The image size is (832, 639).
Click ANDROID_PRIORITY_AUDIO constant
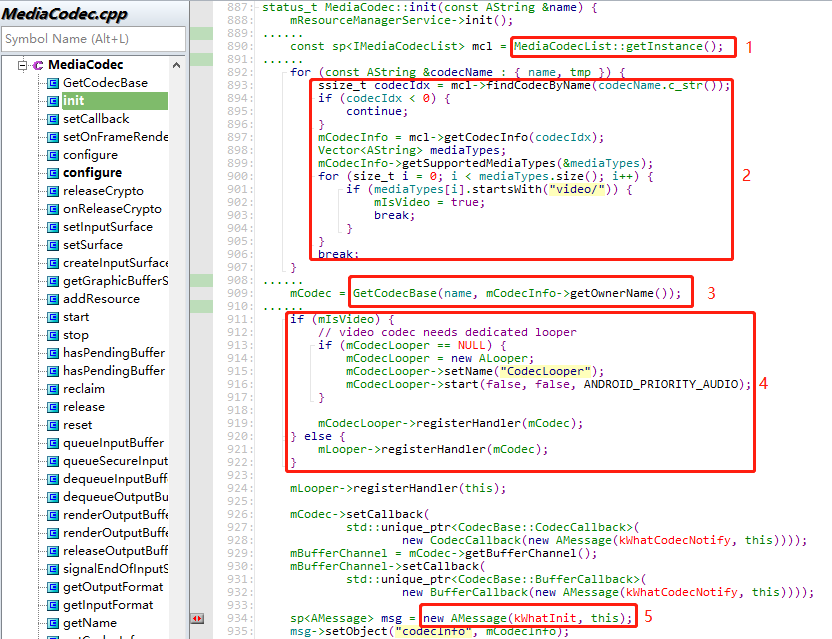coord(661,384)
